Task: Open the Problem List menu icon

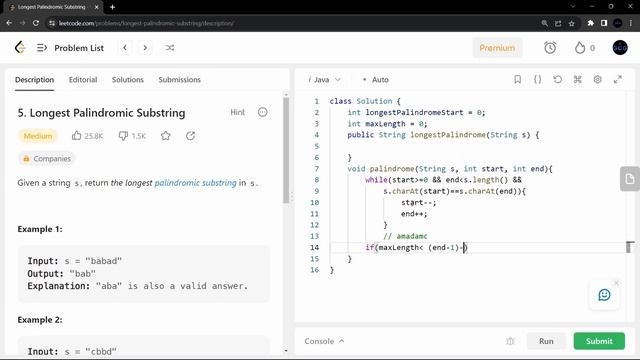Action: click(x=42, y=48)
